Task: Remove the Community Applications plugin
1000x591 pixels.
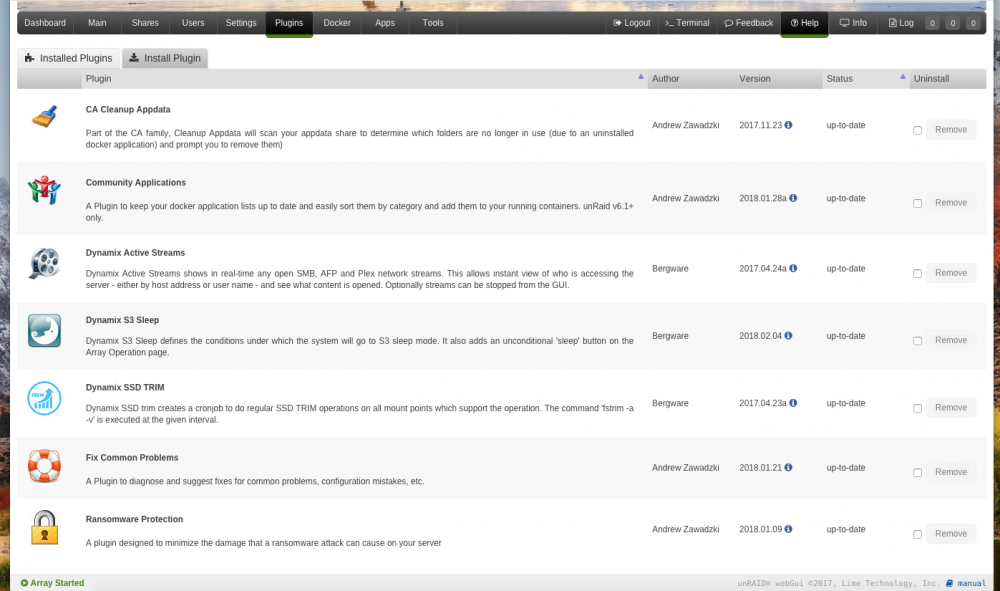Action: point(951,203)
